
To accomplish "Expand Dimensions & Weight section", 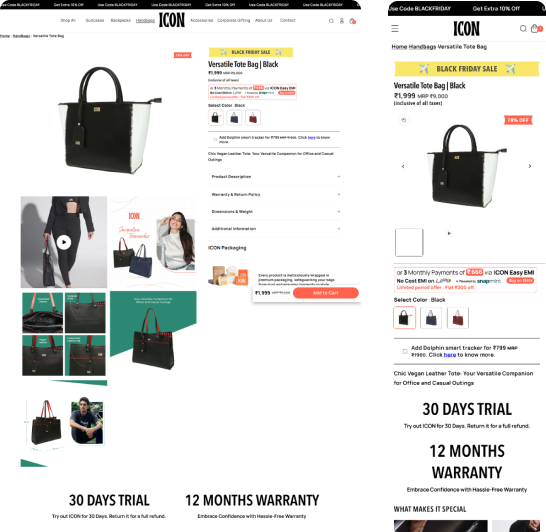I will tap(275, 212).
